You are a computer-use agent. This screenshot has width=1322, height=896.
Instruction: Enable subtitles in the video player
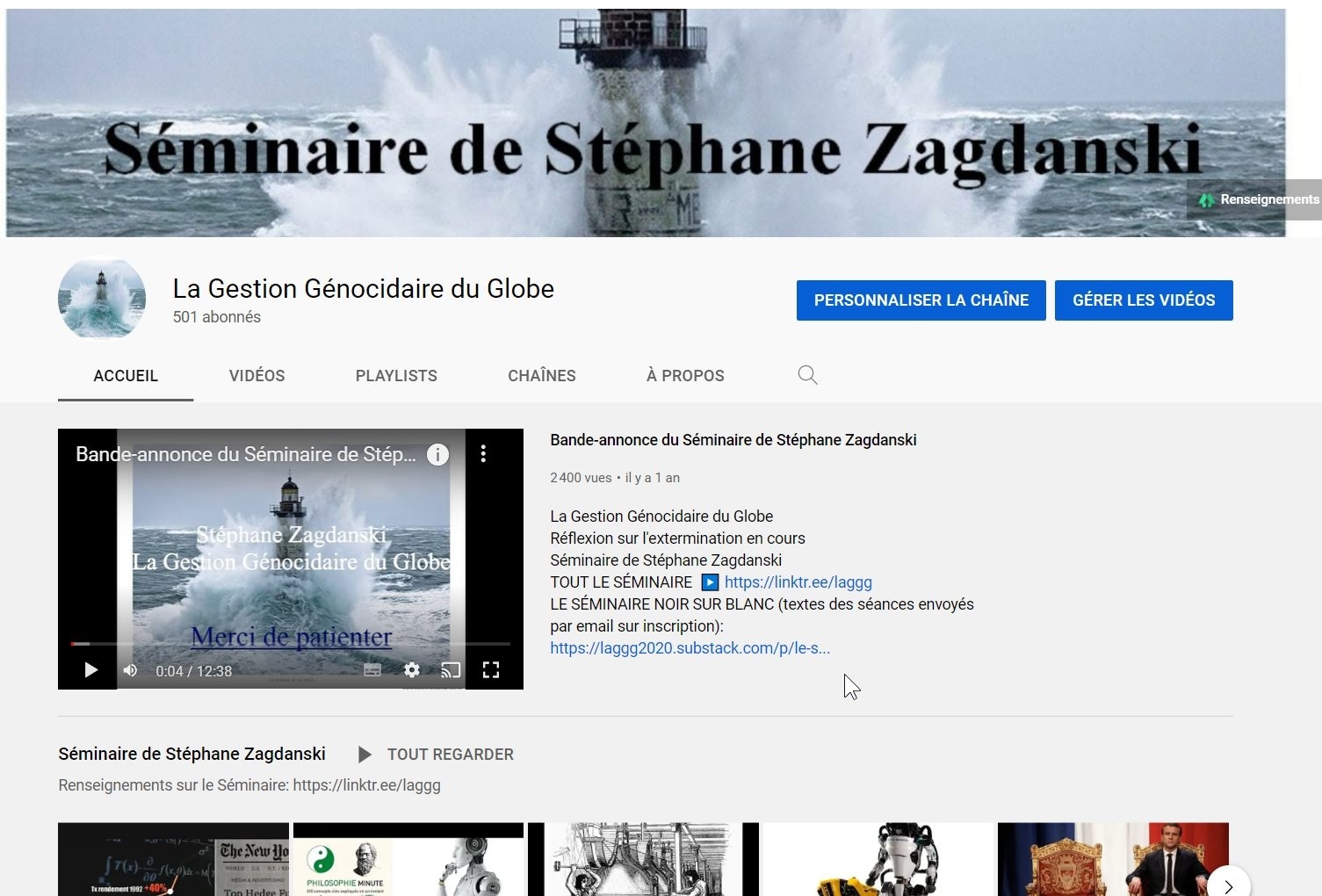pos(372,669)
